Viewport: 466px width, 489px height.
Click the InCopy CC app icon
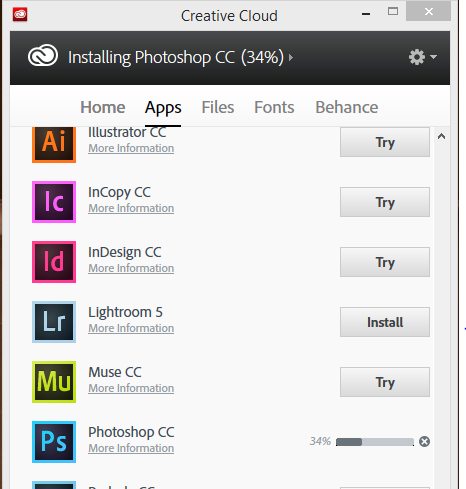pos(54,202)
